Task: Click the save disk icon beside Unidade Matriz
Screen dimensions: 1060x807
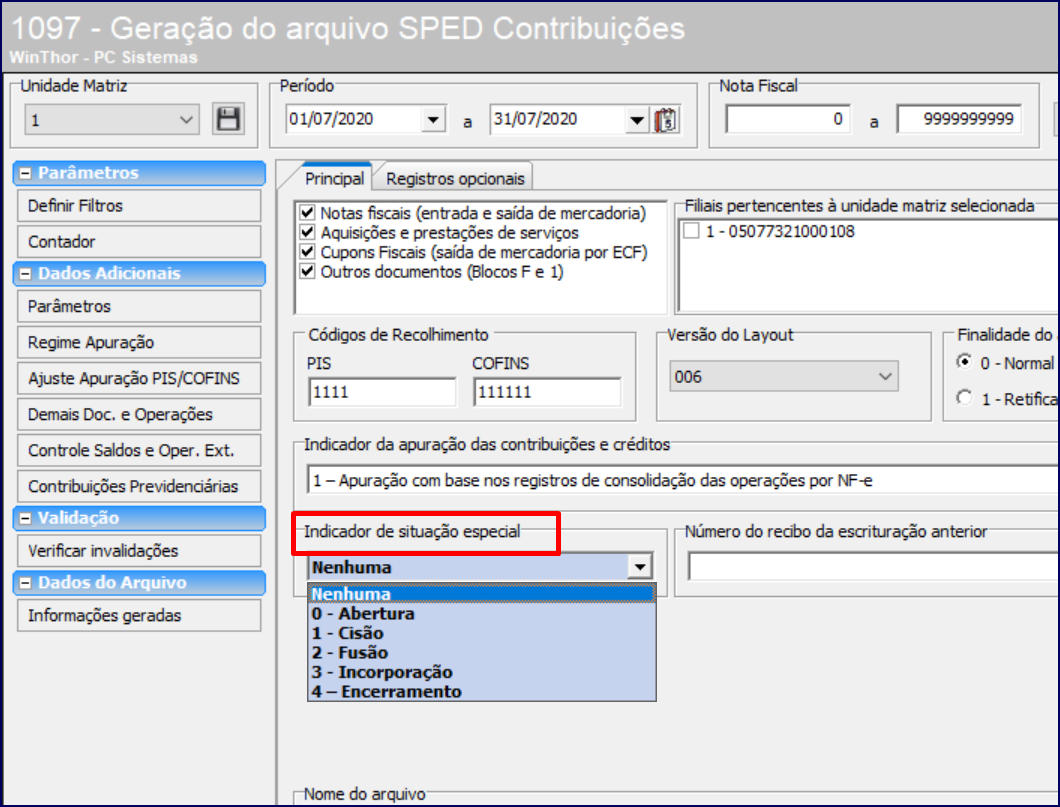Action: point(228,119)
